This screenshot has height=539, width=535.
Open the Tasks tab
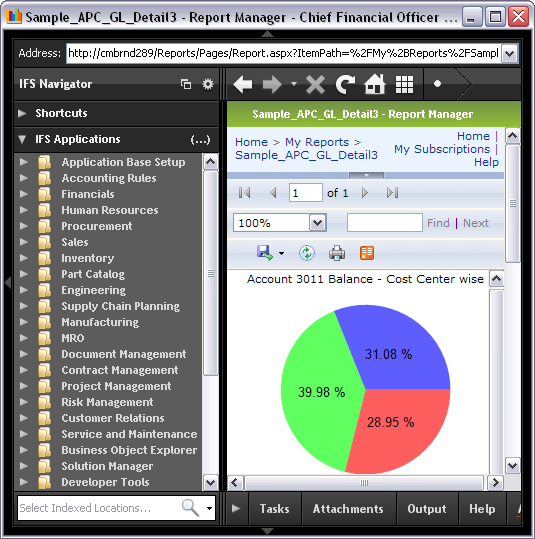274,509
